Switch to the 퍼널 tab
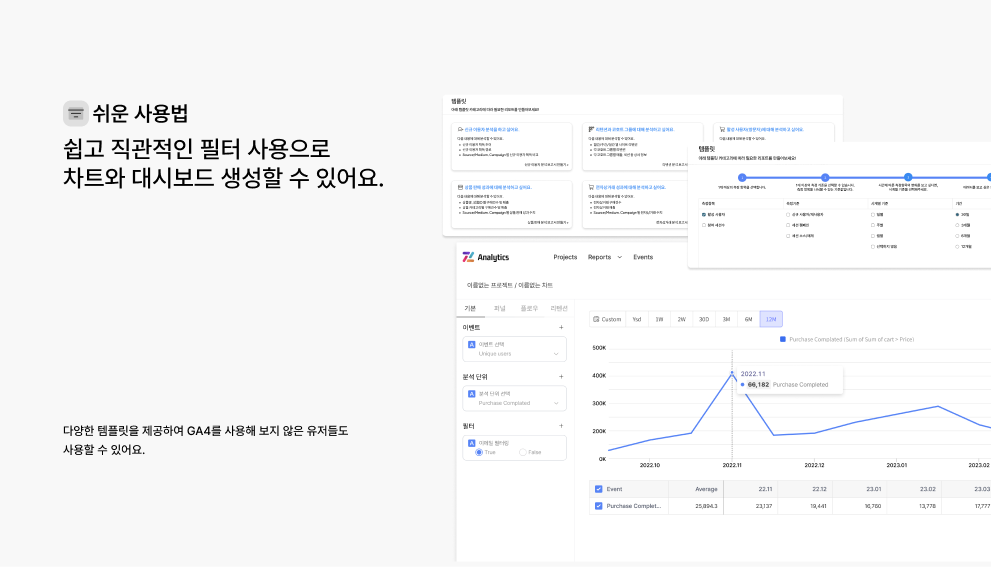 [499, 308]
